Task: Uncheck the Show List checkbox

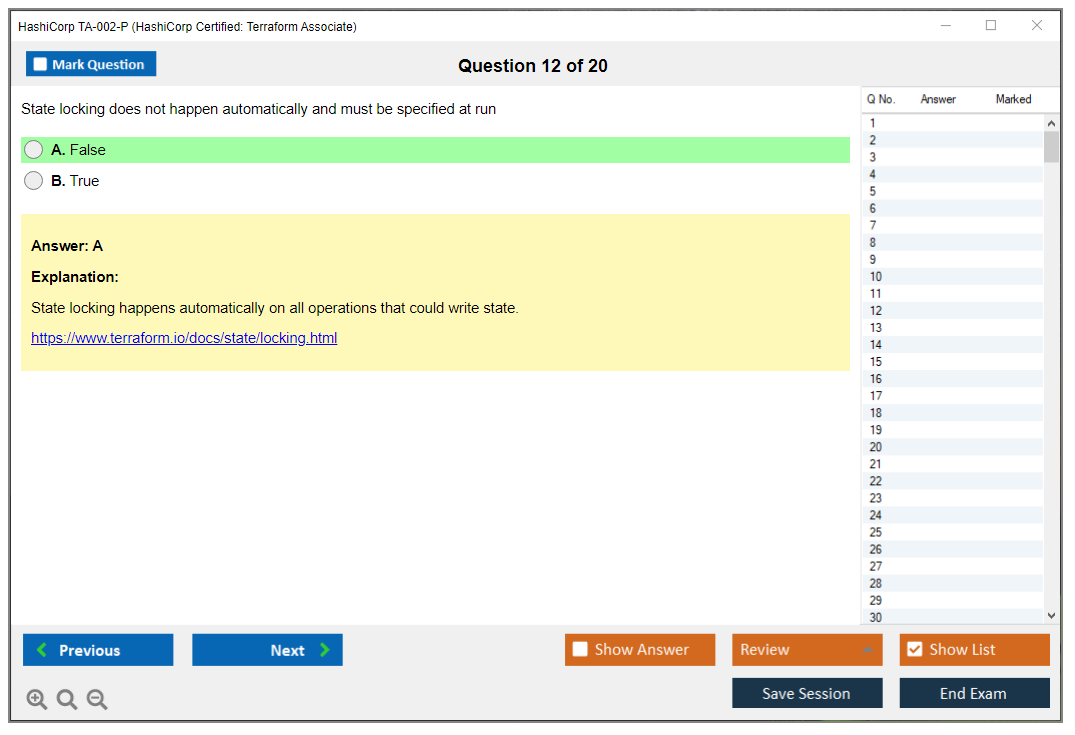Action: (914, 650)
